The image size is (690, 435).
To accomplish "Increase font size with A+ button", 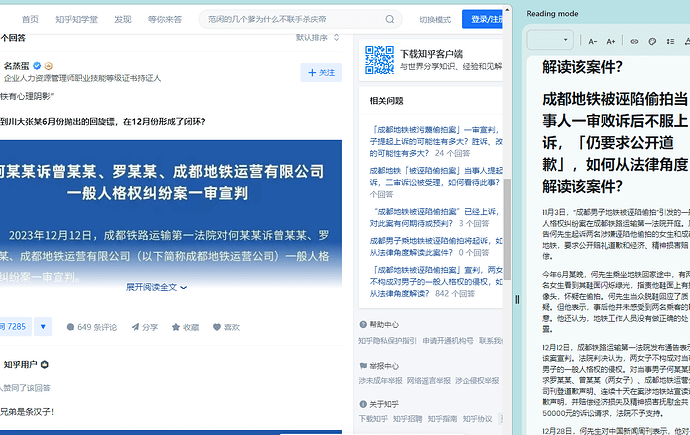I will click(613, 41).
